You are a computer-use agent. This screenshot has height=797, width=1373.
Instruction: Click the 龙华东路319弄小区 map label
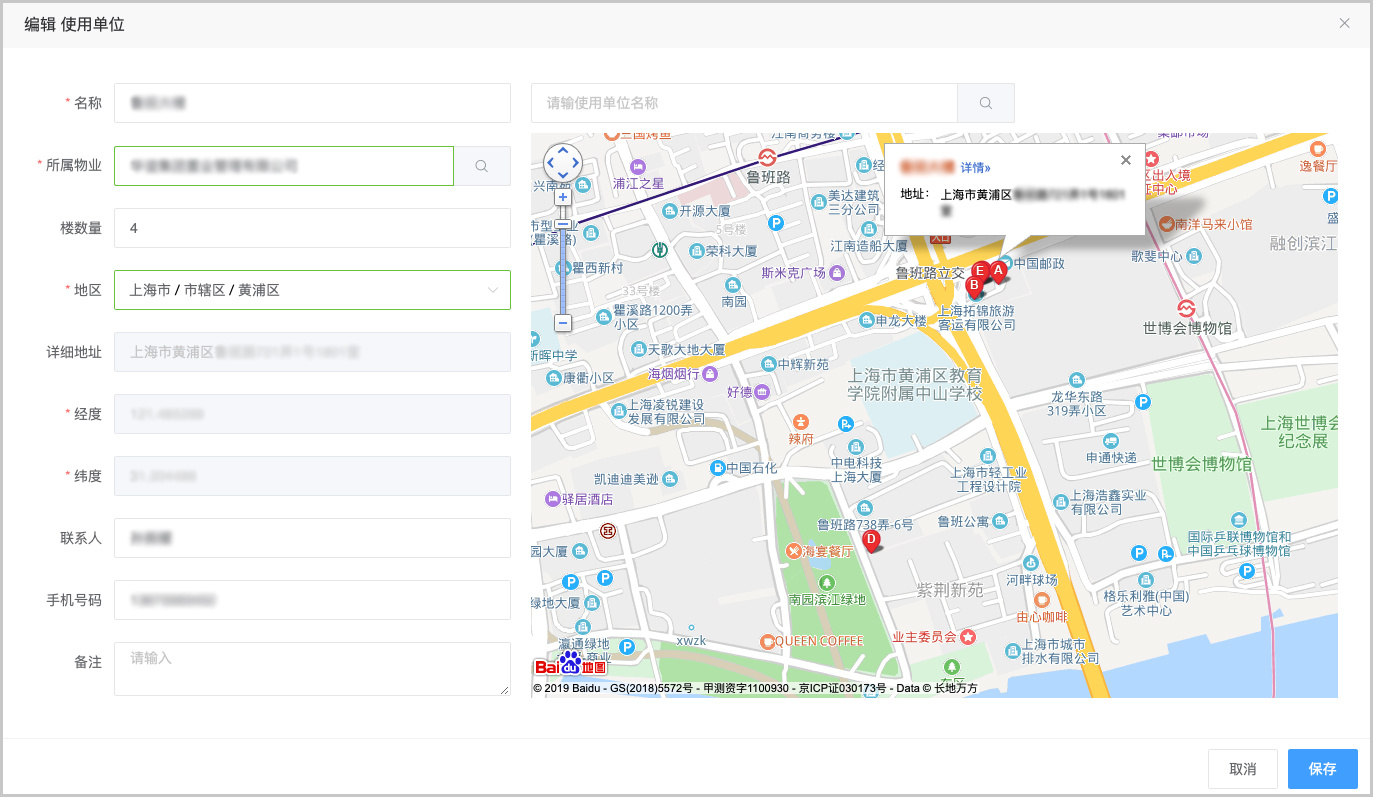(1076, 404)
